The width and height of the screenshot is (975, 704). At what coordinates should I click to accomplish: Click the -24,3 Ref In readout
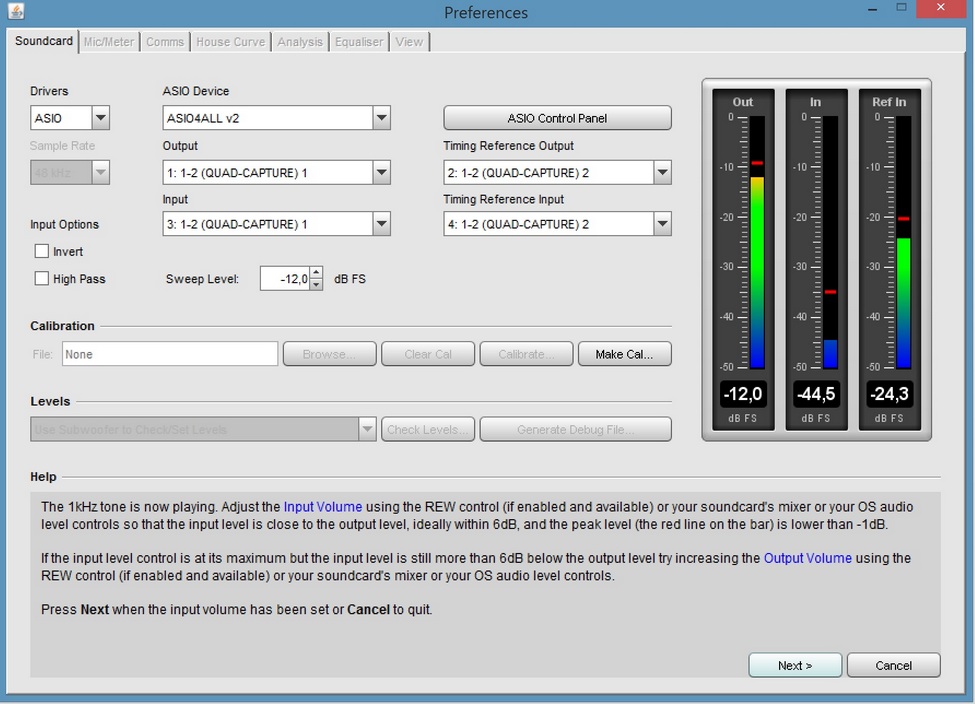point(889,394)
